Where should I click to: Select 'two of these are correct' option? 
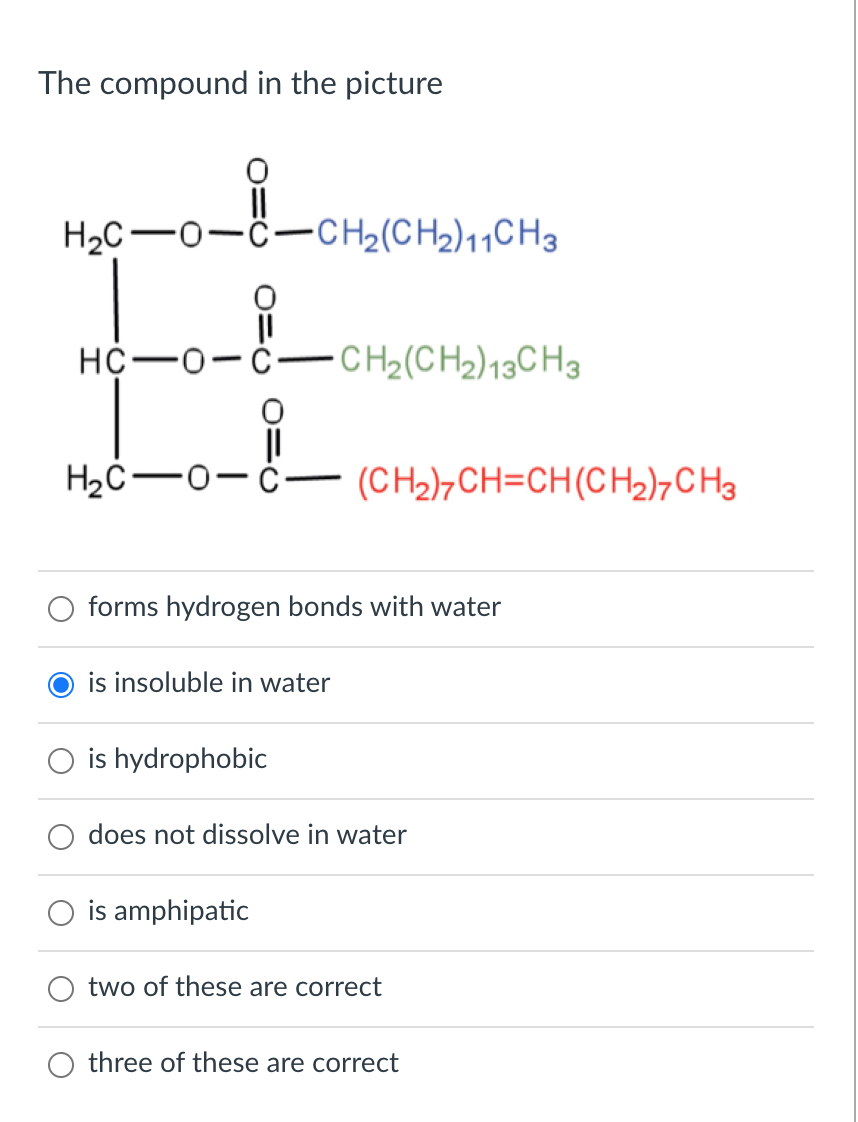click(61, 988)
